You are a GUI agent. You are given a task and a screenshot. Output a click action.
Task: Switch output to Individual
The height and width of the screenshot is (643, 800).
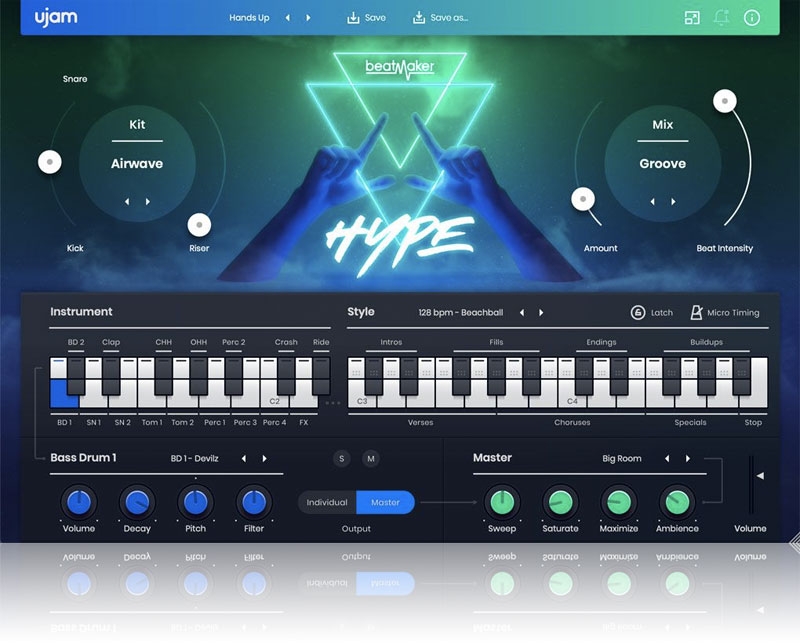pyautogui.click(x=327, y=503)
